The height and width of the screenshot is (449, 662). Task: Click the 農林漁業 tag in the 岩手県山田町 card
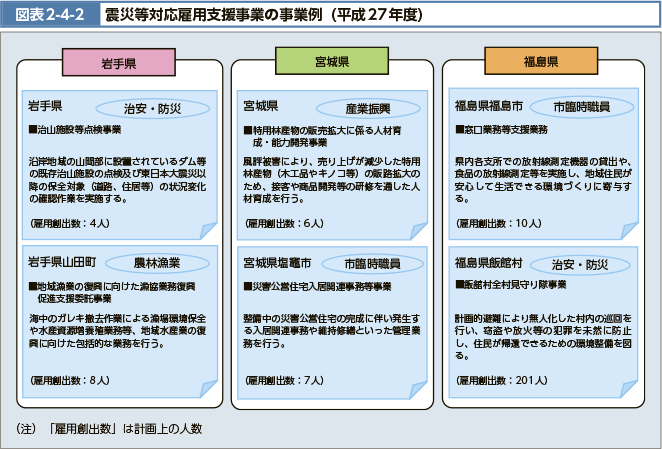tap(156, 263)
